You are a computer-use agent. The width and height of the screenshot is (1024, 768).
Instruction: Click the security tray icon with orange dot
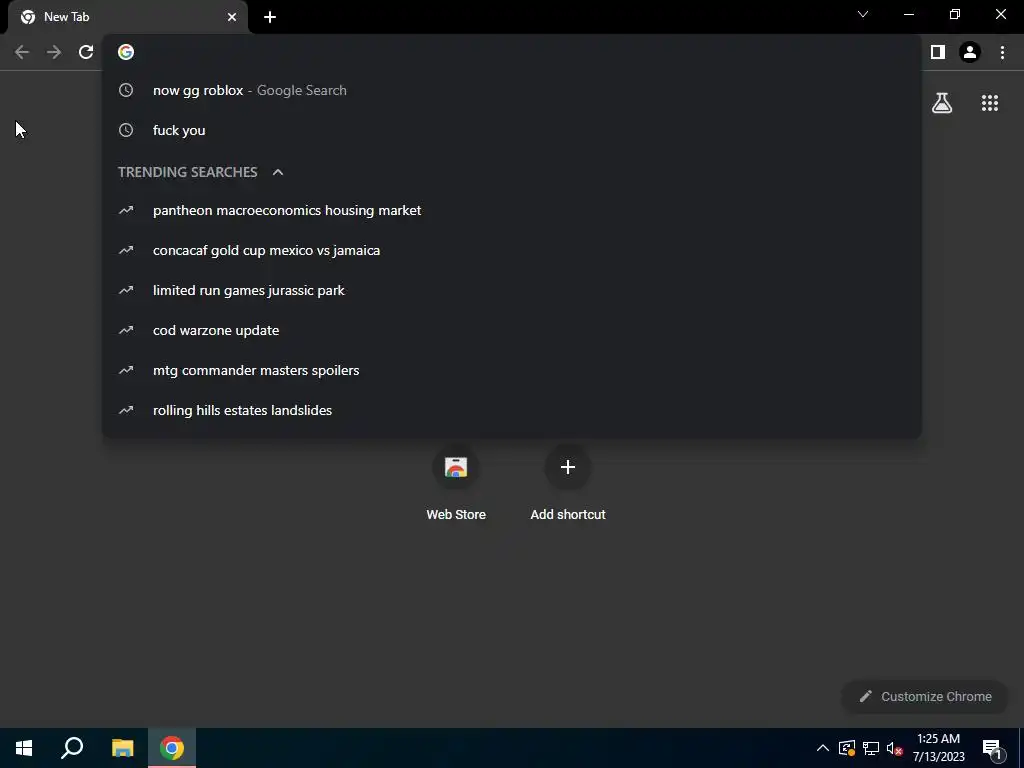click(847, 748)
